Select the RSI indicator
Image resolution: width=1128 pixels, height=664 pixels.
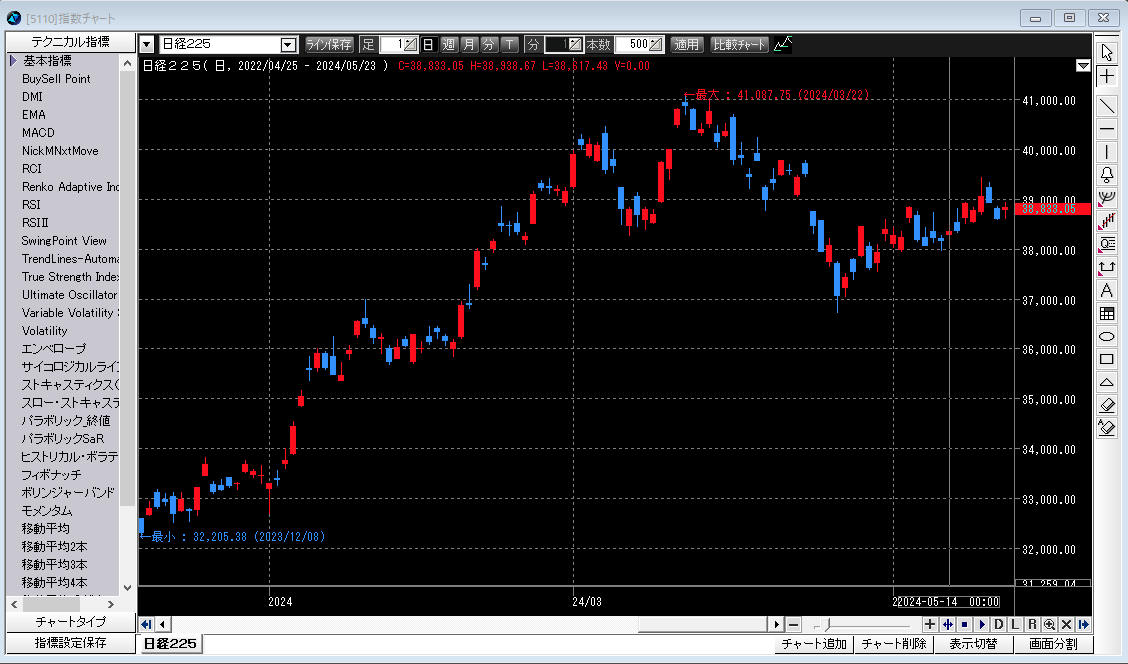point(31,204)
